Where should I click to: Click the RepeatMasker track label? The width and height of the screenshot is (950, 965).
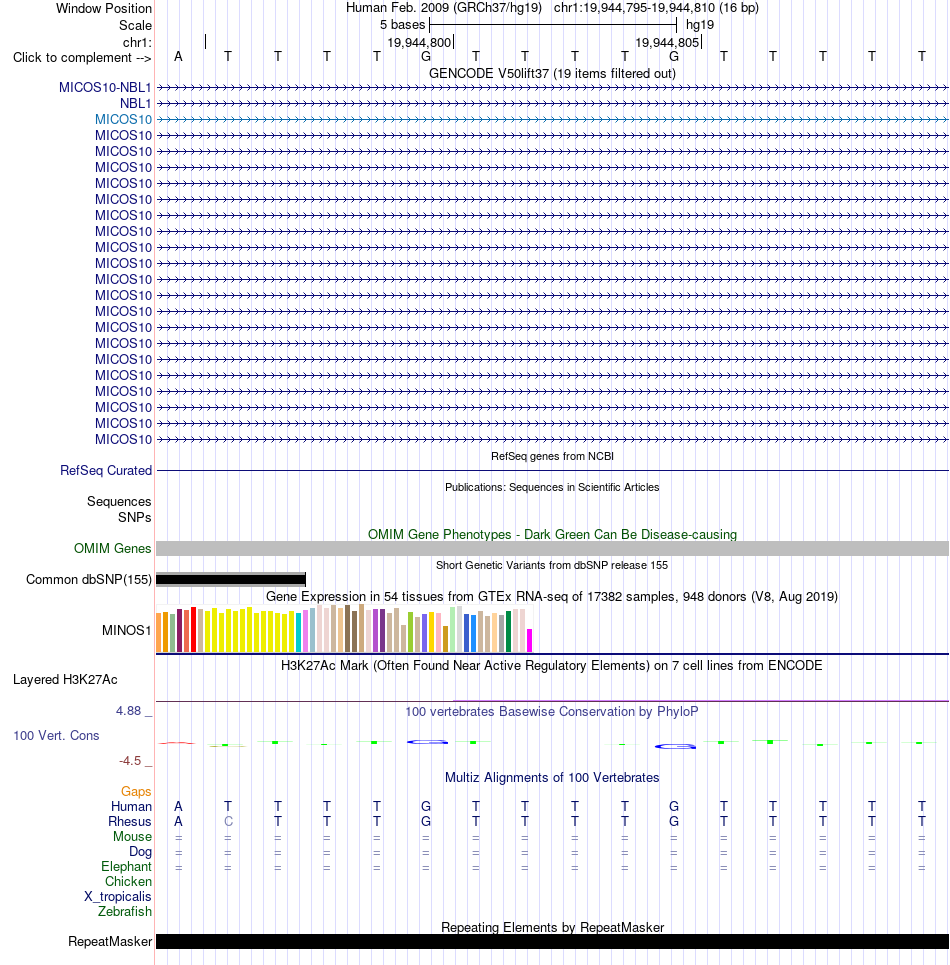[110, 942]
